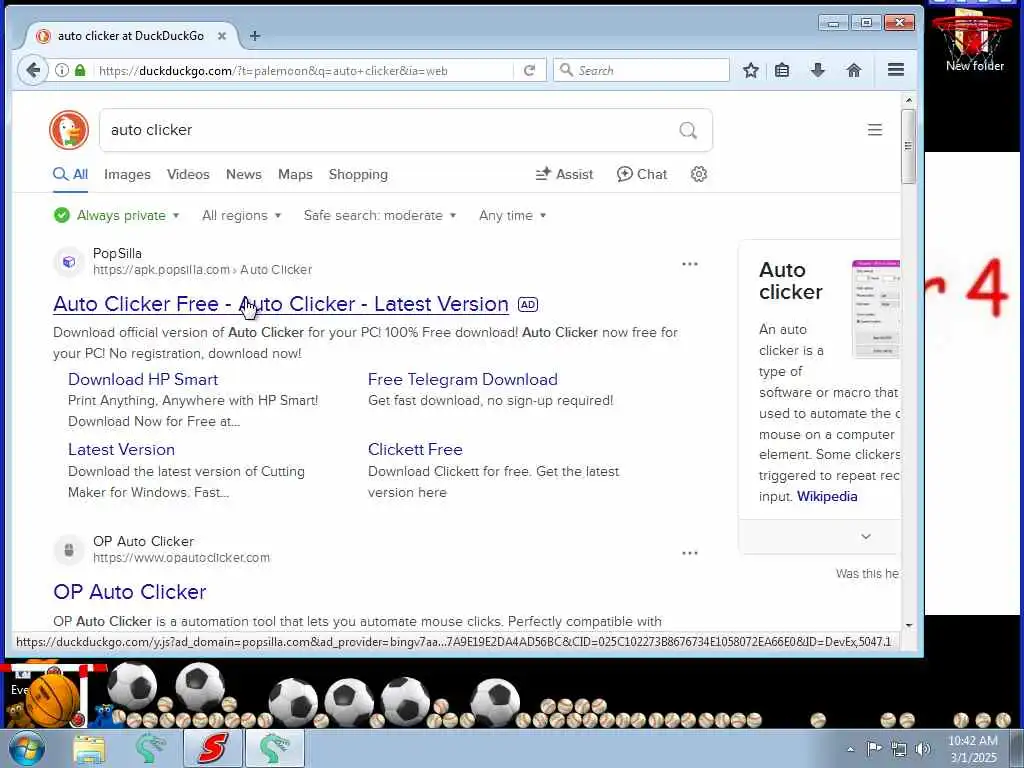Screen dimensions: 1024x768
Task: Open the red S application in taskbar
Action: coord(212,748)
